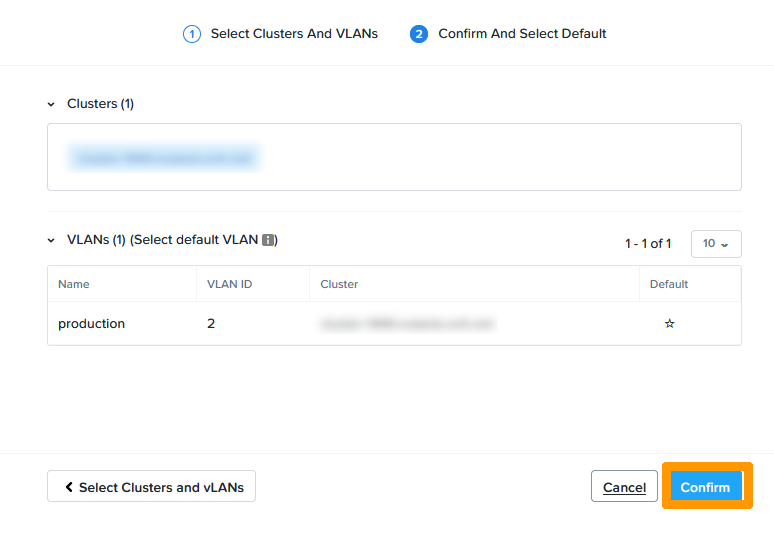The height and width of the screenshot is (559, 774).
Task: Mark production VLAN as default with star
Action: click(x=669, y=324)
